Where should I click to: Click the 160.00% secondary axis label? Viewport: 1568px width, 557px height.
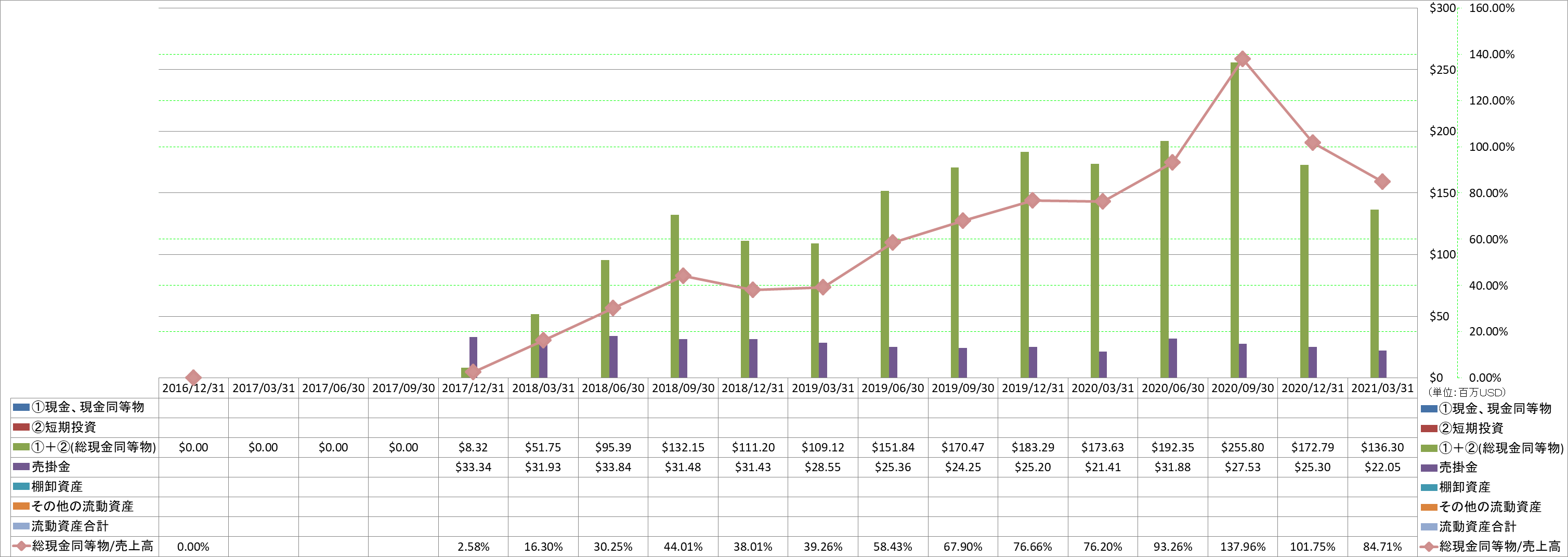[1492, 8]
